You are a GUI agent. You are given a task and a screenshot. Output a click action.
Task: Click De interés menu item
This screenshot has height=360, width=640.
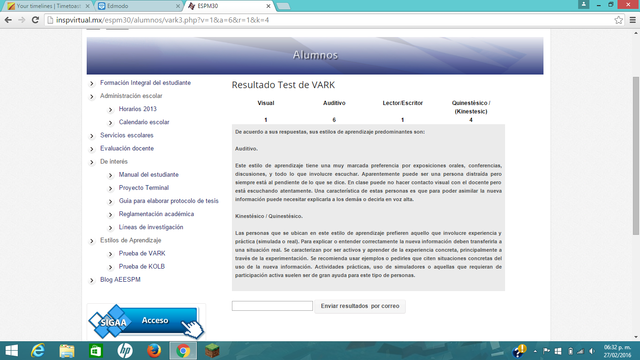(x=114, y=161)
